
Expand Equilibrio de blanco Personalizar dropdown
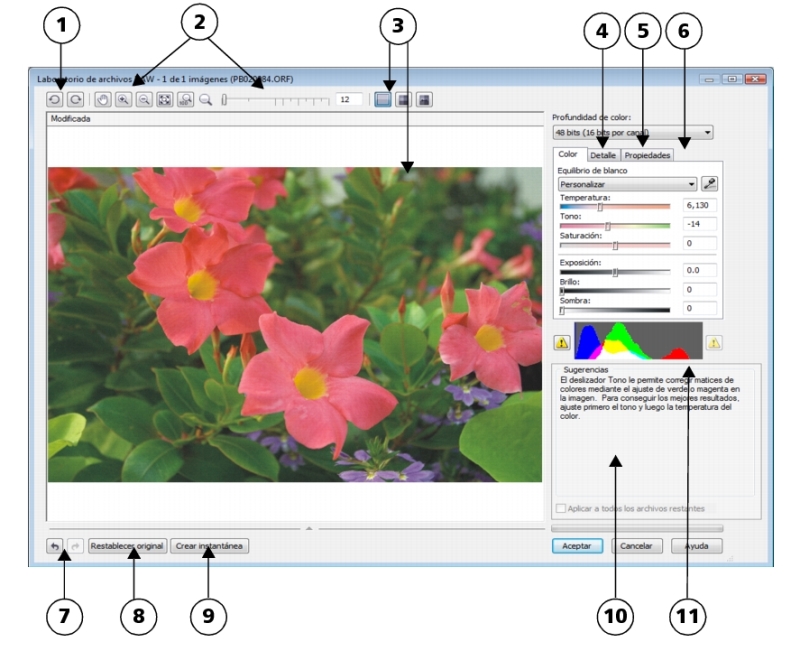click(x=627, y=184)
